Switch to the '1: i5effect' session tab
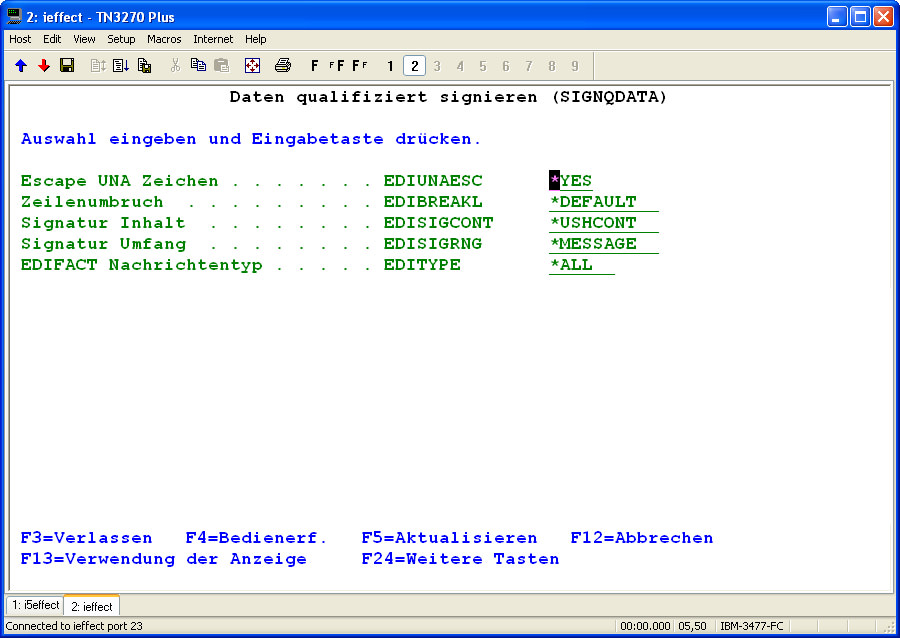 (35, 606)
